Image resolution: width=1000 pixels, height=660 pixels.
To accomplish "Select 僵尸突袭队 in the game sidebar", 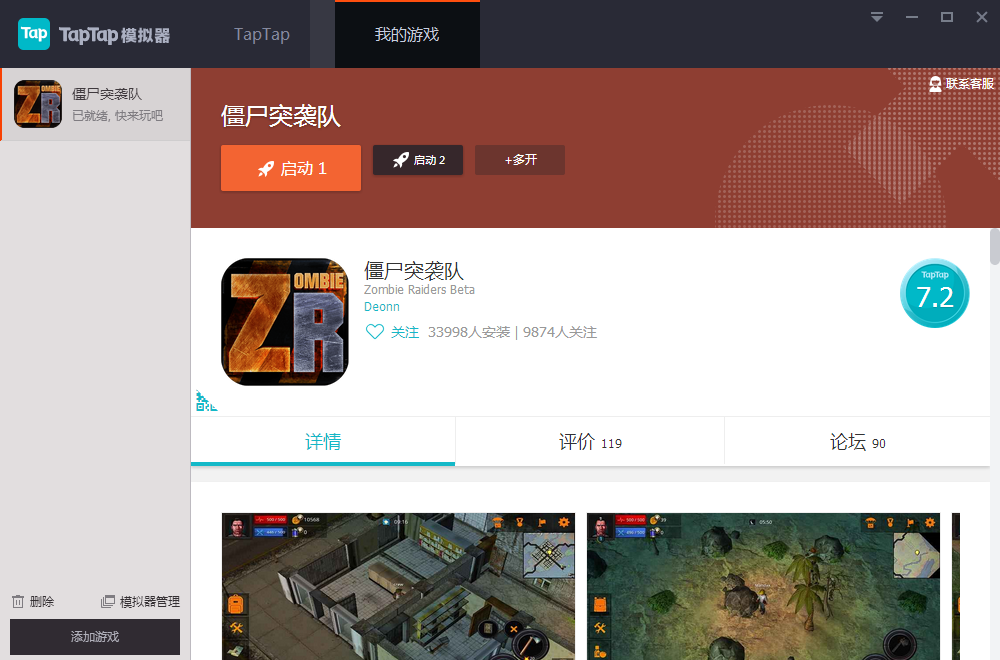I will pyautogui.click(x=96, y=104).
